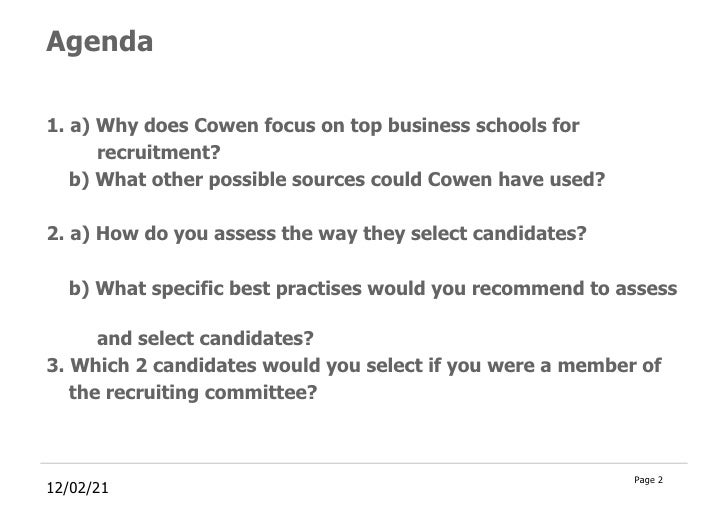Click the Page 2 footer label
Viewport: 728px width, 514px height.
coord(649,480)
